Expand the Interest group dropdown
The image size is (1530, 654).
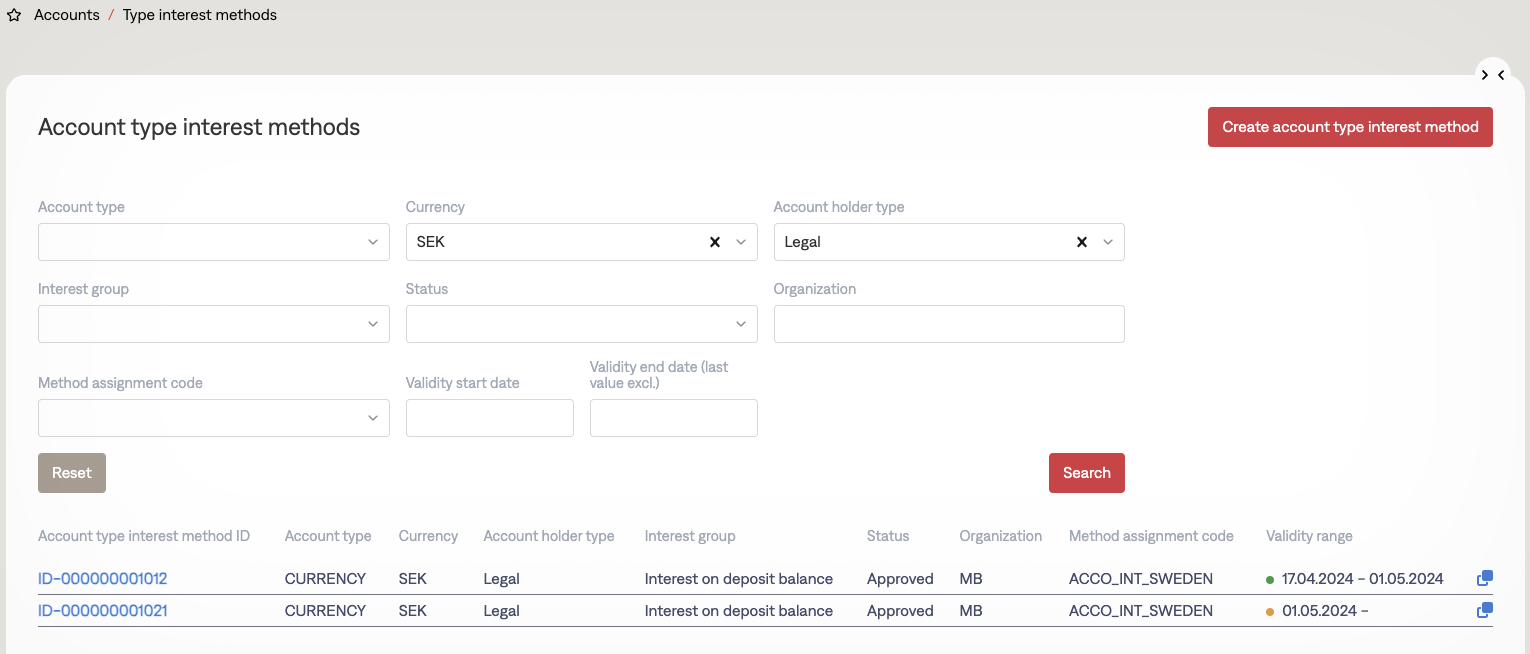coord(372,324)
